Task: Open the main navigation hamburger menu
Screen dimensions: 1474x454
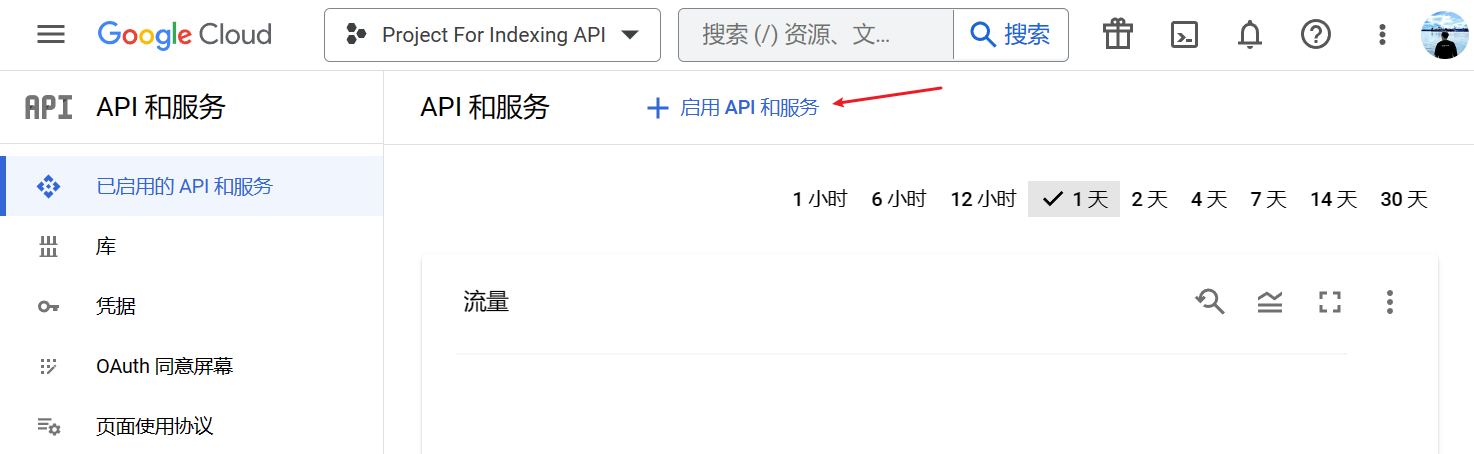Action: [x=51, y=35]
